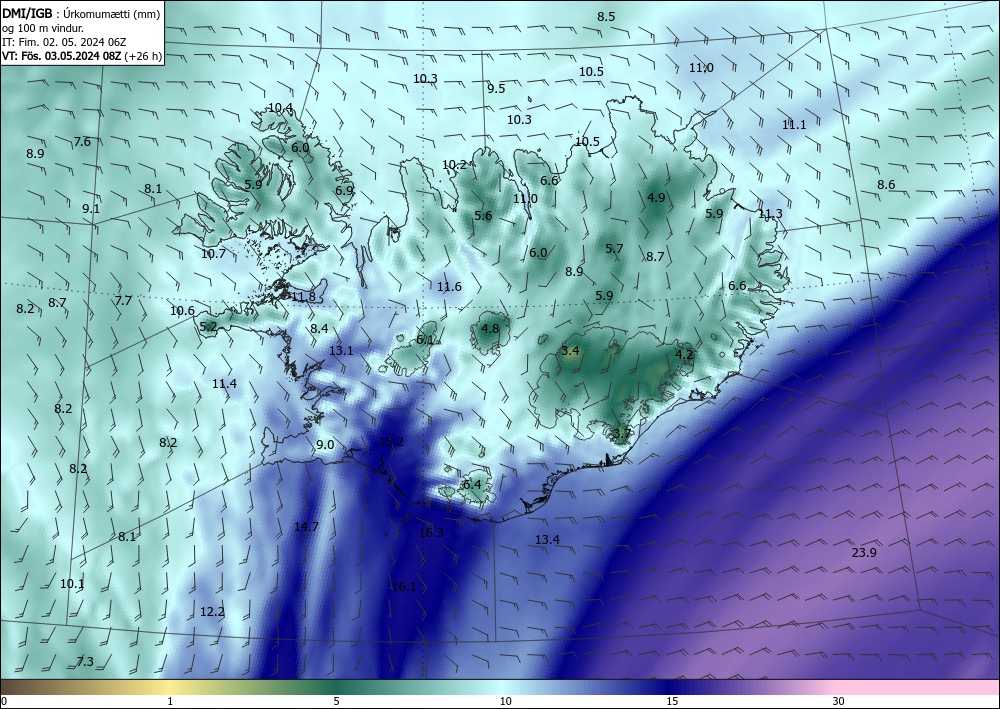
Task: Click the 6.1 value on the map
Action: 425,340
